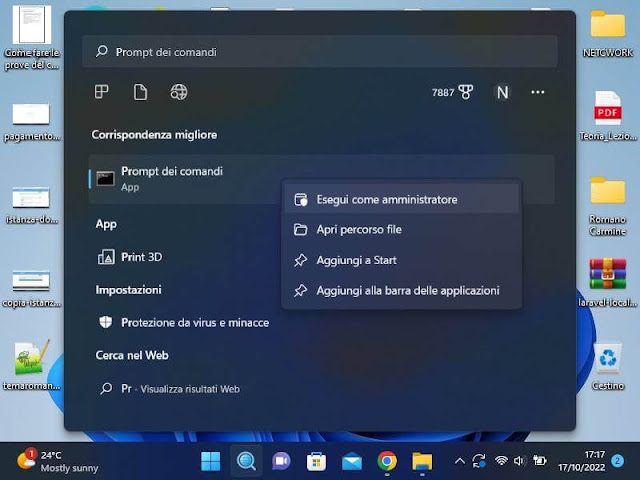
Task: Open the Print 3D app result
Action: pyautogui.click(x=184, y=257)
